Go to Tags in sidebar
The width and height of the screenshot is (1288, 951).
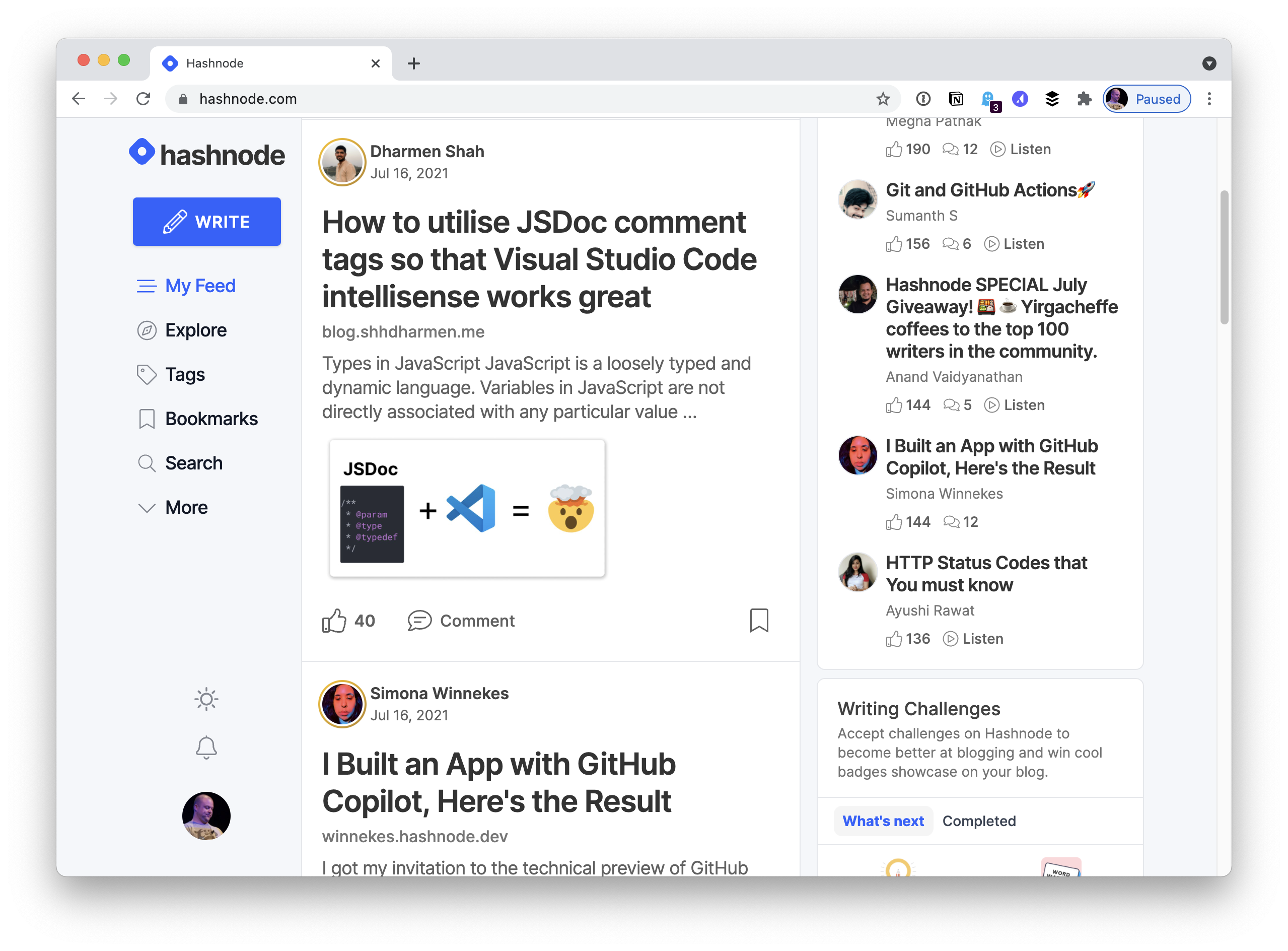184,374
